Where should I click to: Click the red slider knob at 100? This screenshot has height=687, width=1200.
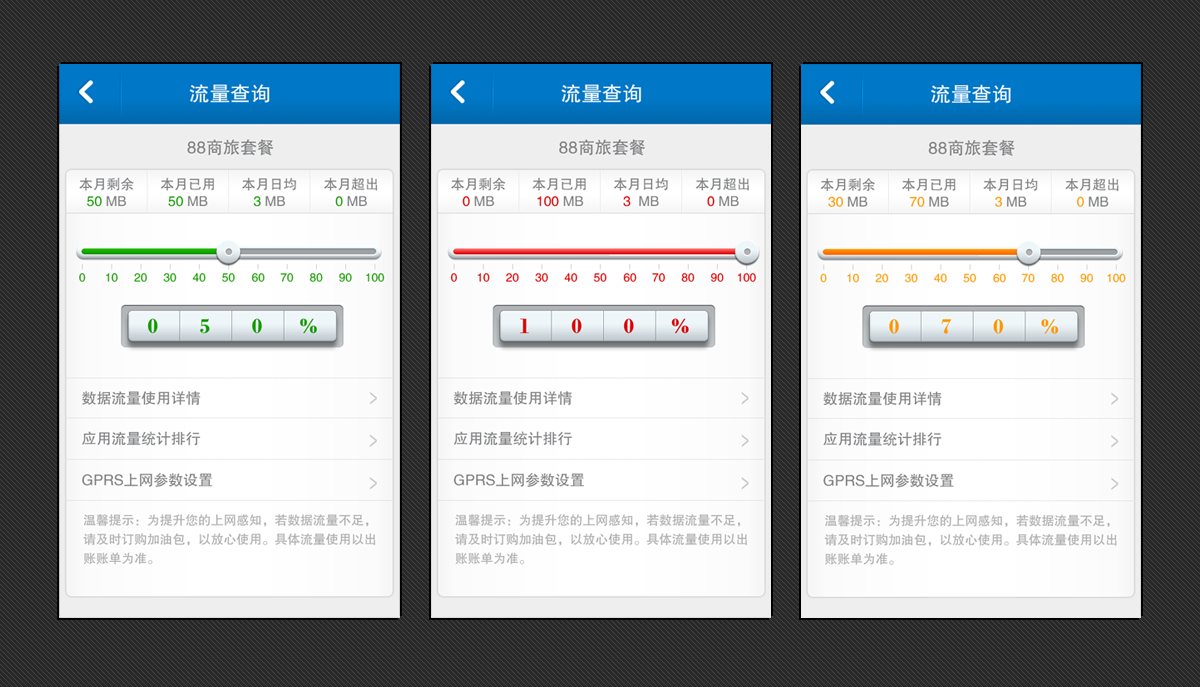[x=746, y=252]
